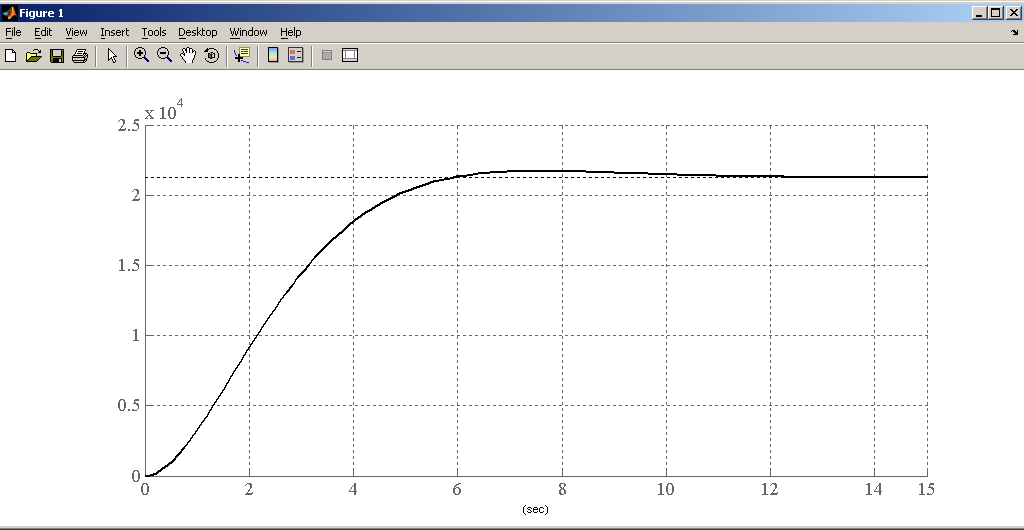This screenshot has height=530, width=1024.
Task: Open the File menu
Action: [x=13, y=32]
